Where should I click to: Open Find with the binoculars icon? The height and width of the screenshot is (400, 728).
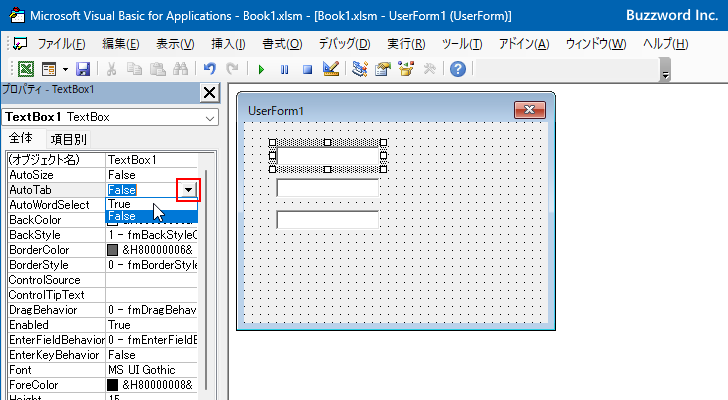tap(180, 69)
